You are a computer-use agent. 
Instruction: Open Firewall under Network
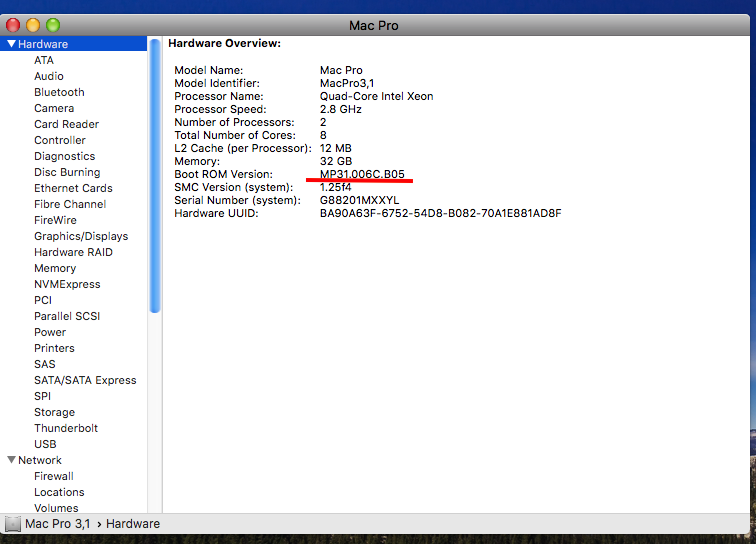(54, 476)
